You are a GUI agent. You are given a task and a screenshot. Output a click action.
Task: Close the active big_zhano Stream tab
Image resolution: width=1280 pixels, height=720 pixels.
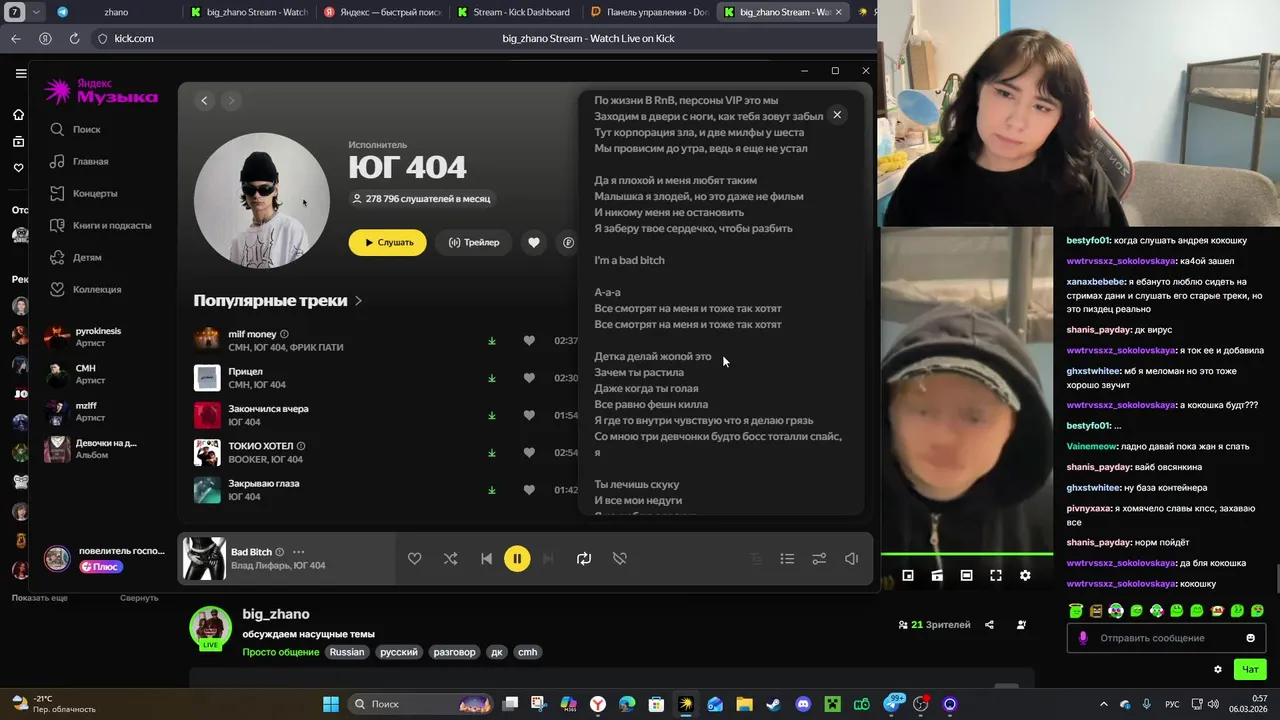[838, 12]
